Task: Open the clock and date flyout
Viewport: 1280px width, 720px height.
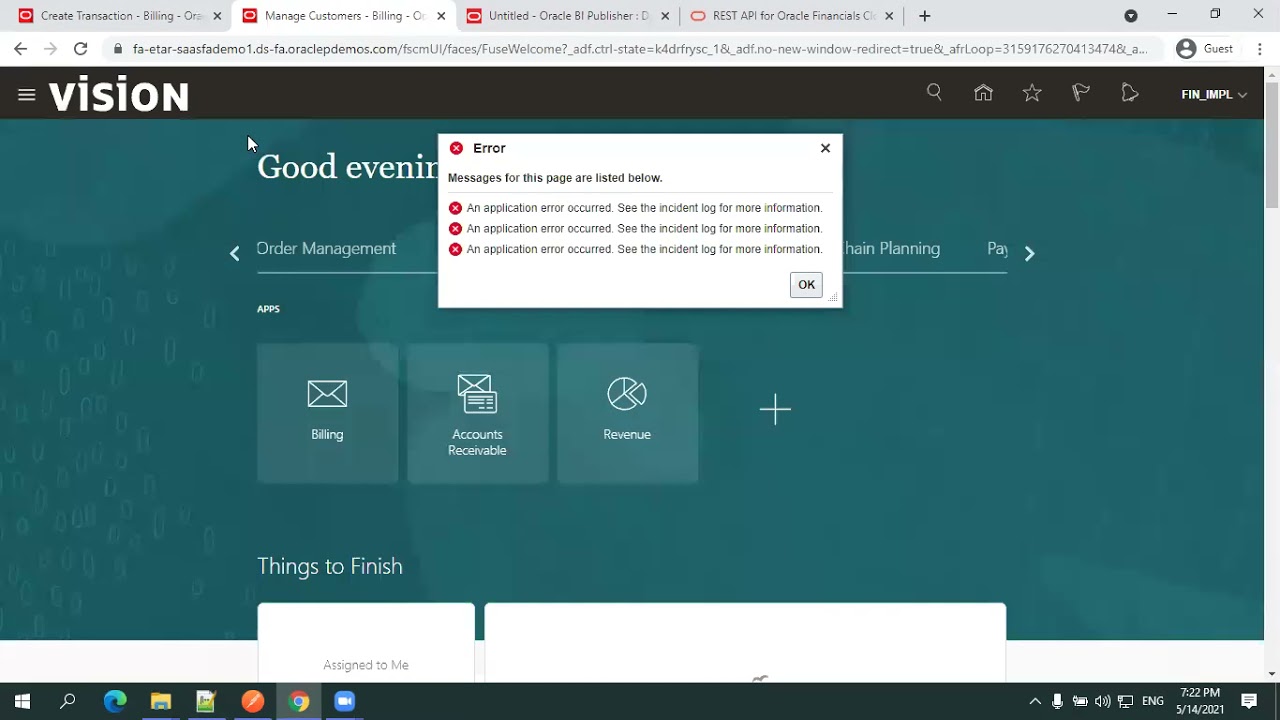Action: click(x=1200, y=700)
